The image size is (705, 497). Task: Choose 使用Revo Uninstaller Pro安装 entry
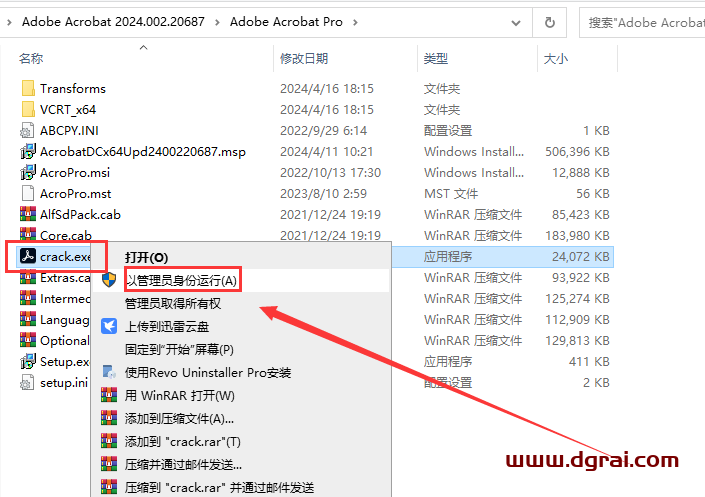point(208,372)
